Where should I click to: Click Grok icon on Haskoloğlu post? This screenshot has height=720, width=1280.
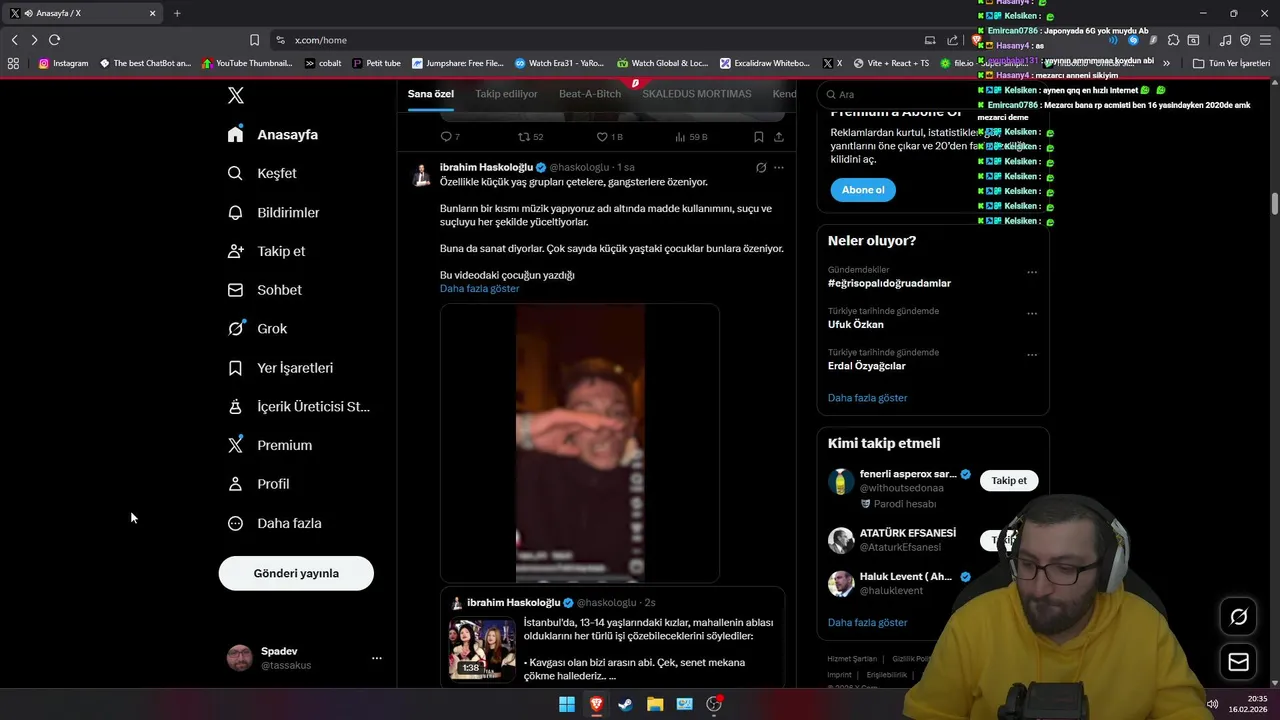coord(761,168)
